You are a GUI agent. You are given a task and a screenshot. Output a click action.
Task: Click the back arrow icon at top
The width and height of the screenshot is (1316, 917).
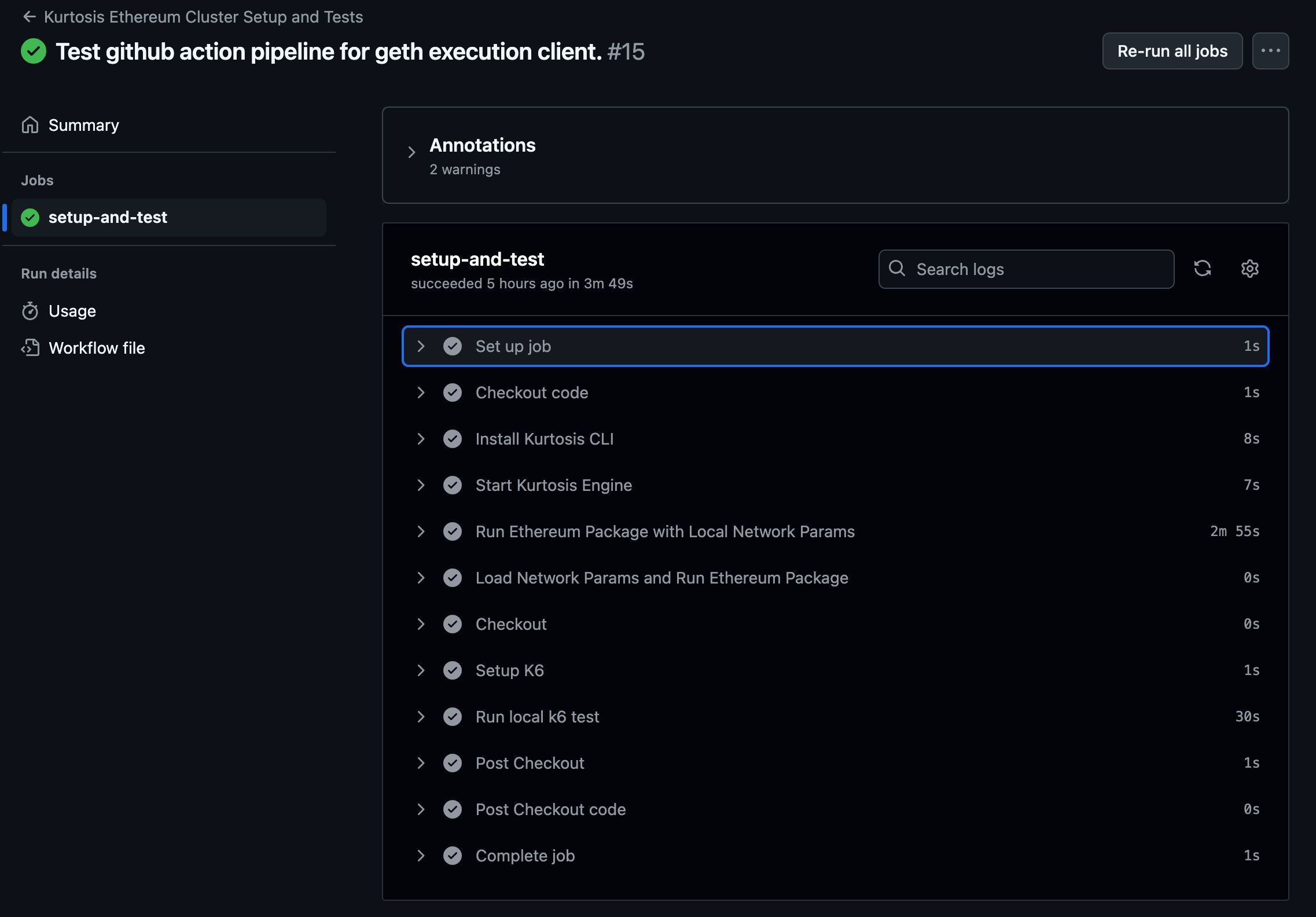pos(30,17)
